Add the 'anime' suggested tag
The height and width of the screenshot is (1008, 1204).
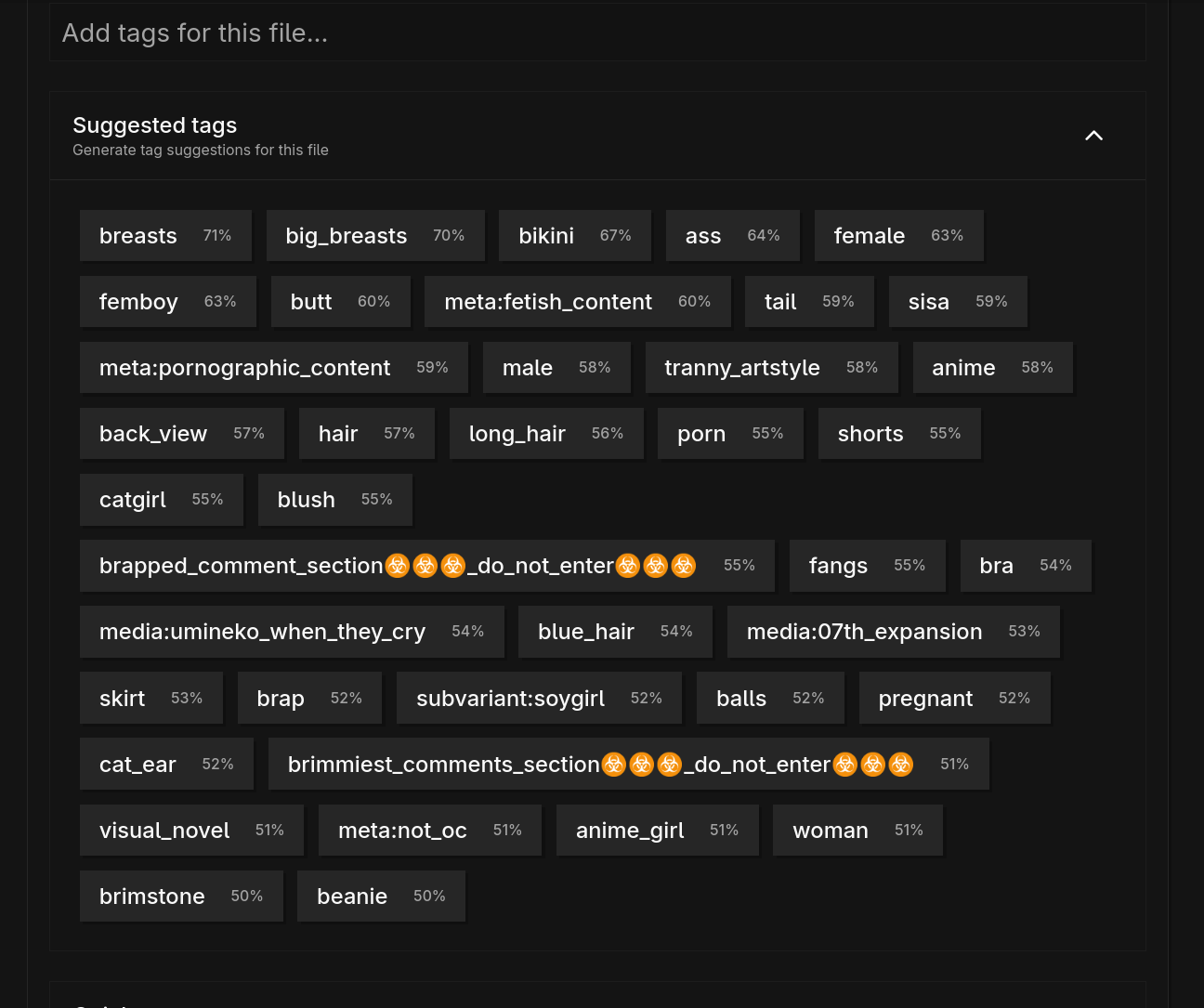(x=992, y=368)
